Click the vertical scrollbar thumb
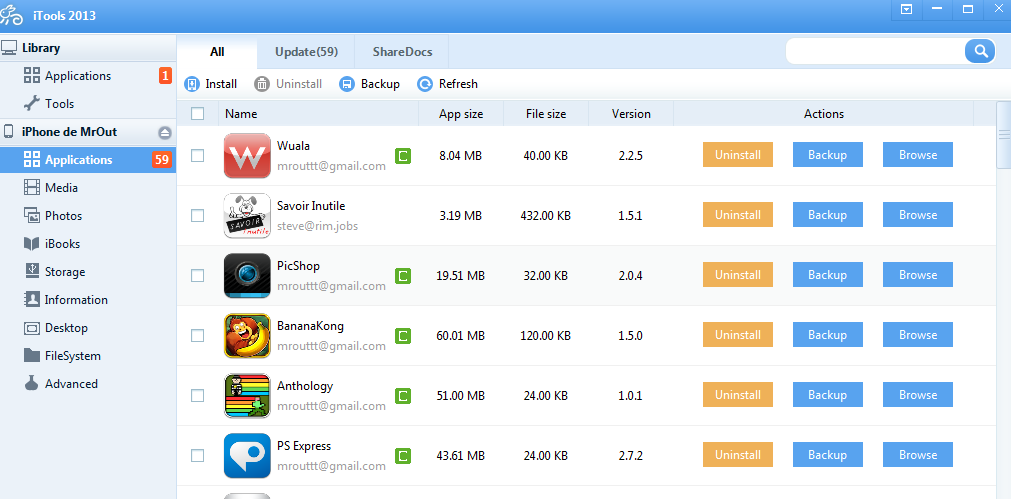The height and width of the screenshot is (499, 1011). [1003, 134]
